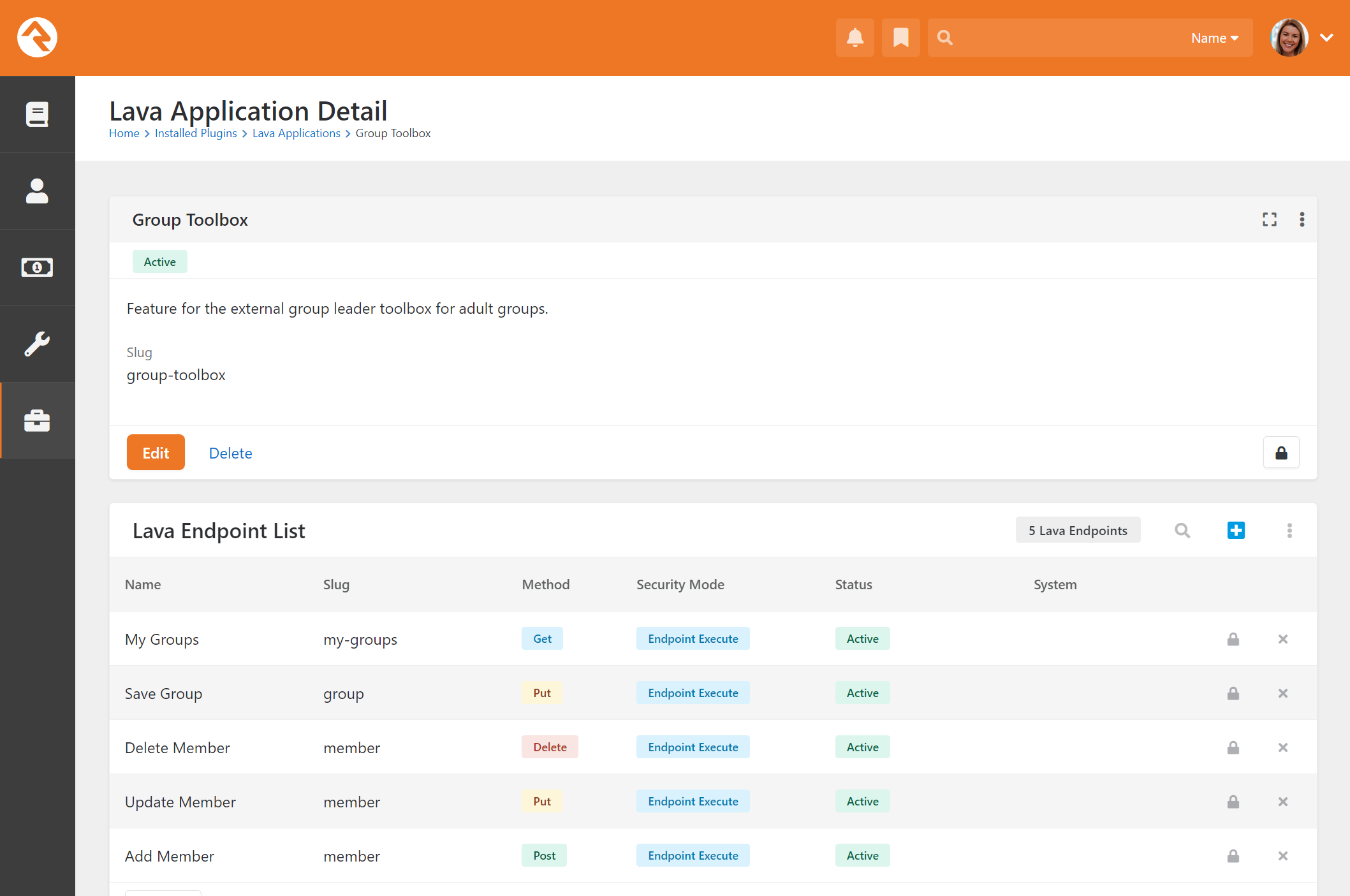
Task: Toggle fullscreen for Group Toolbox panel
Action: [1269, 219]
